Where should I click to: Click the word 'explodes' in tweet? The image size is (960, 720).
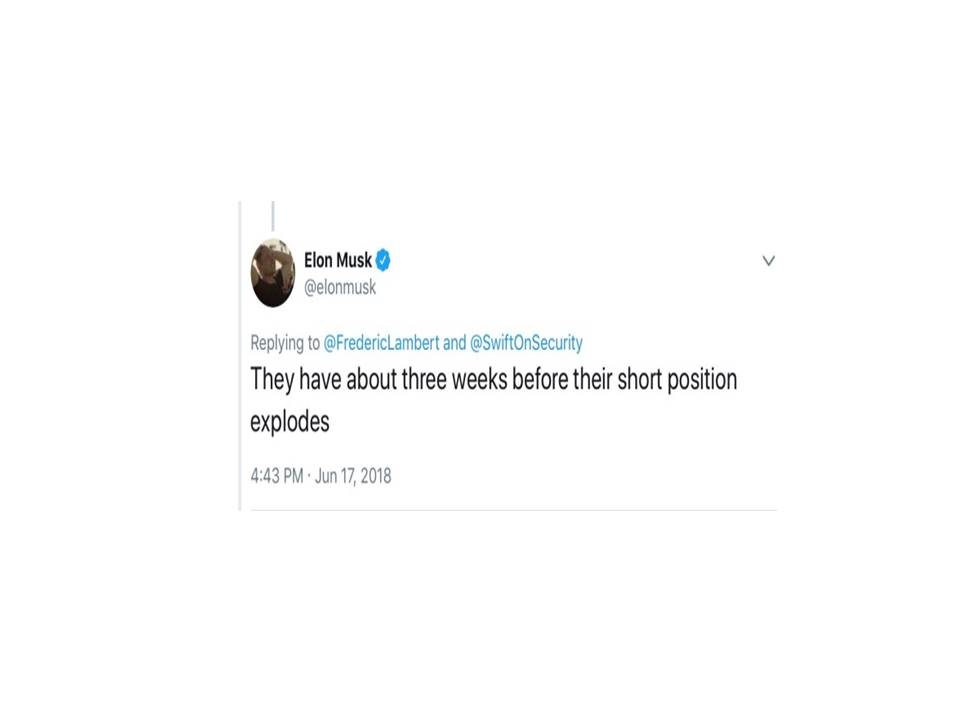tap(290, 422)
